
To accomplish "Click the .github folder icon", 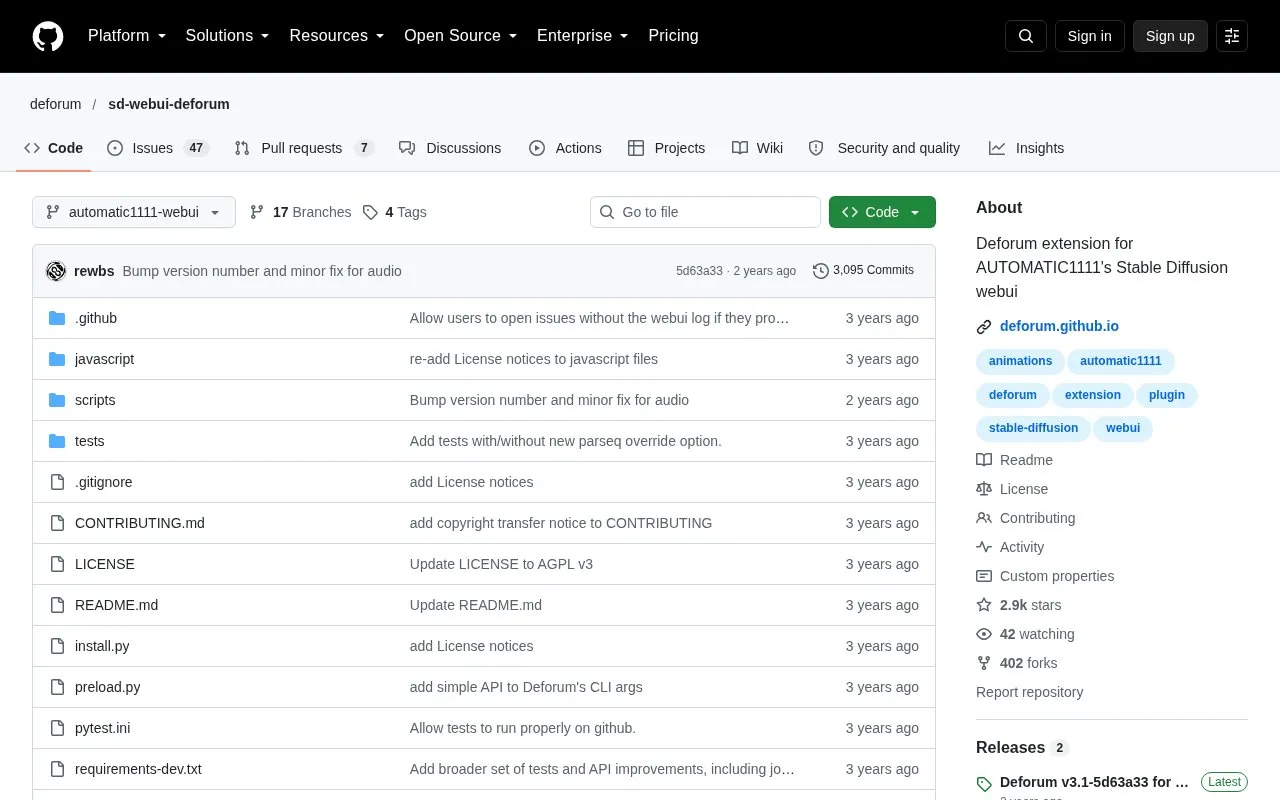I will pos(57,318).
